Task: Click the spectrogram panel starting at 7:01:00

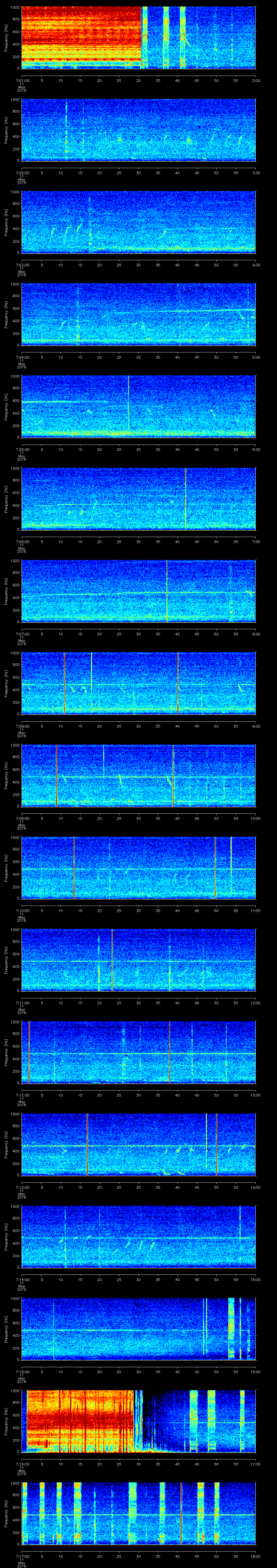Action: coord(138,38)
